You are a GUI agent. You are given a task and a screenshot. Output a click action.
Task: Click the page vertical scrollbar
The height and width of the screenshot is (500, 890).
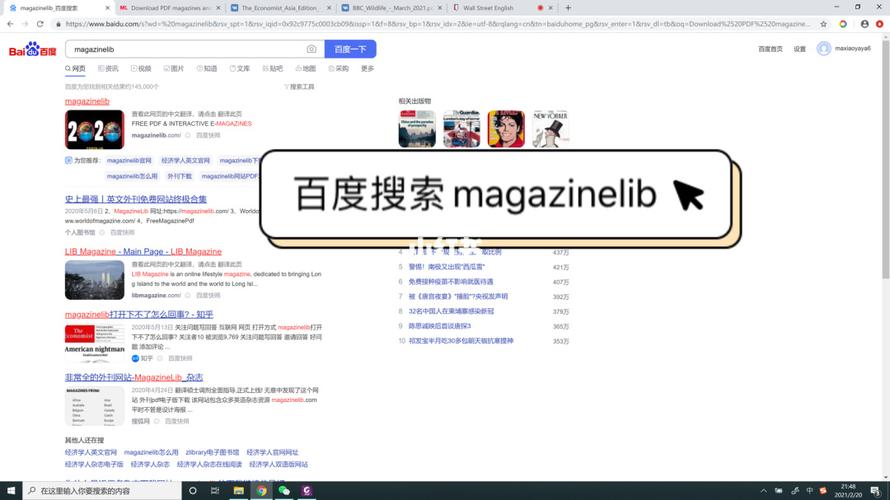pyautogui.click(x=885, y=159)
